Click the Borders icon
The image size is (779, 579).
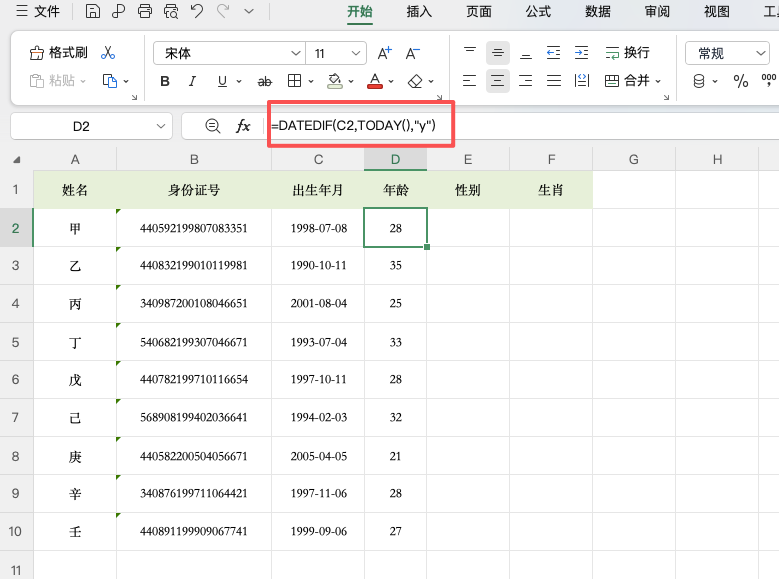point(295,81)
